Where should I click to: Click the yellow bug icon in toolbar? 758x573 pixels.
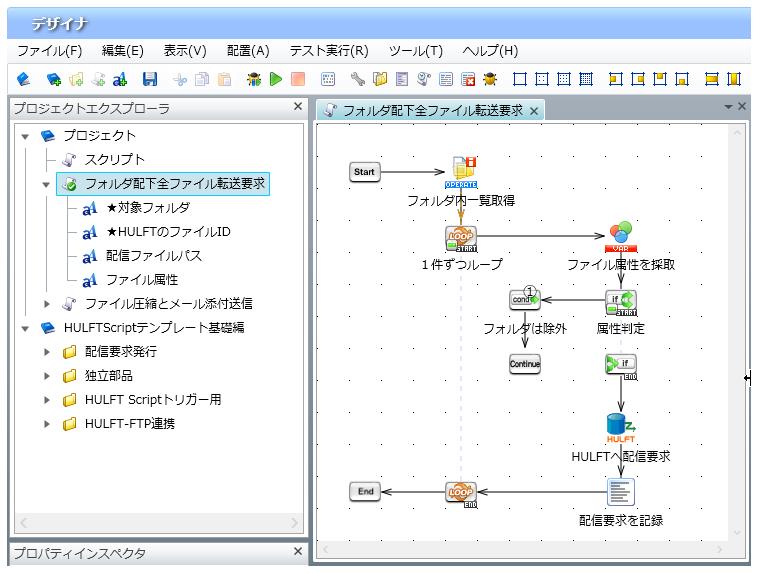point(490,79)
